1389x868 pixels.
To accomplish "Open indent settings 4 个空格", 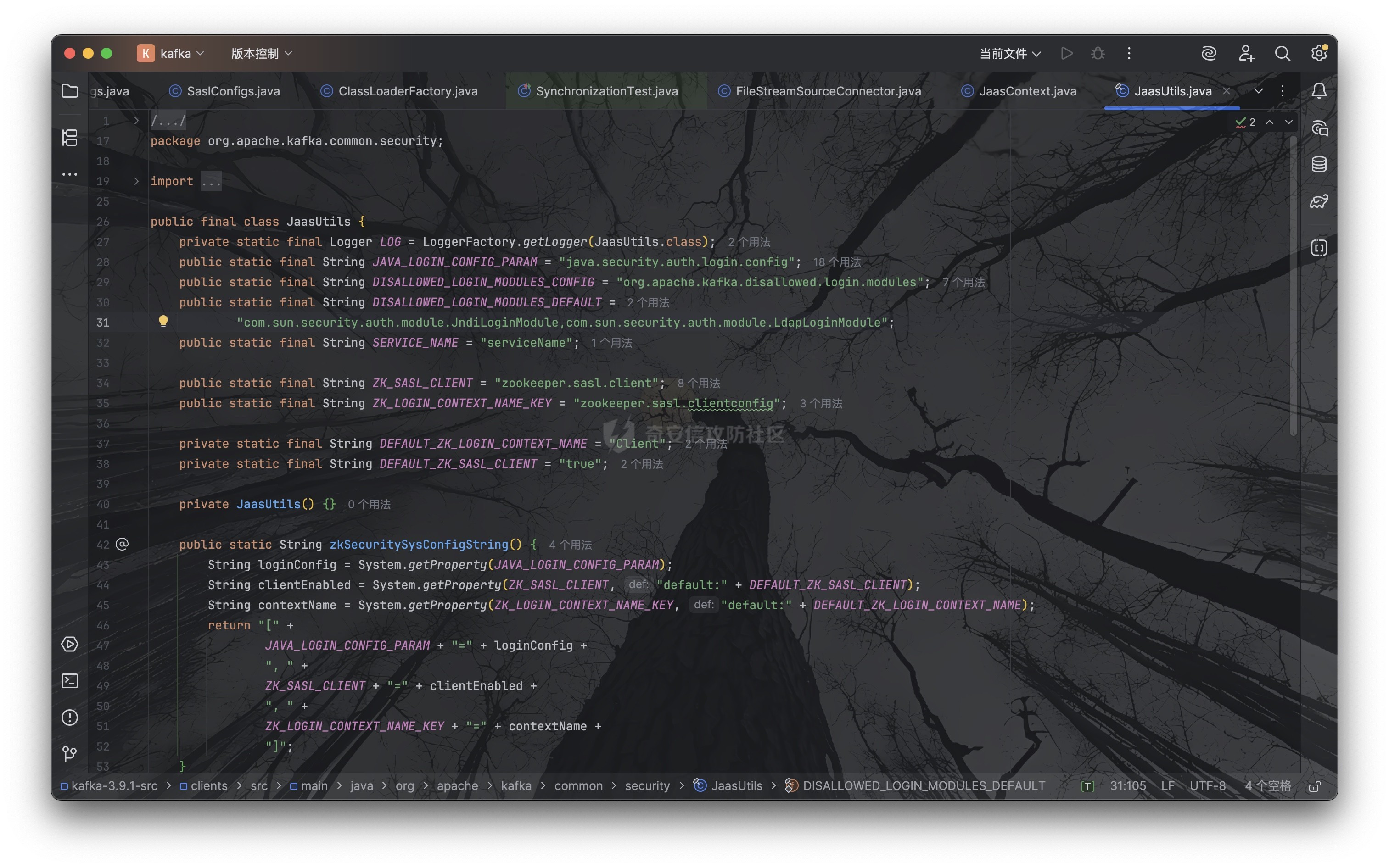I will click(x=1267, y=786).
